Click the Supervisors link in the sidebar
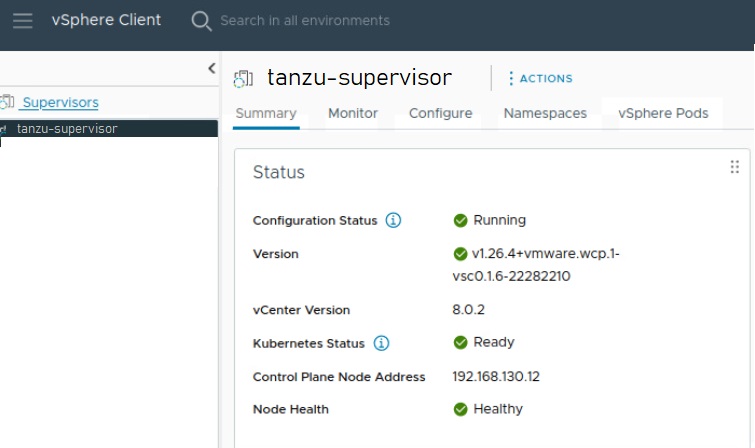 tap(60, 102)
